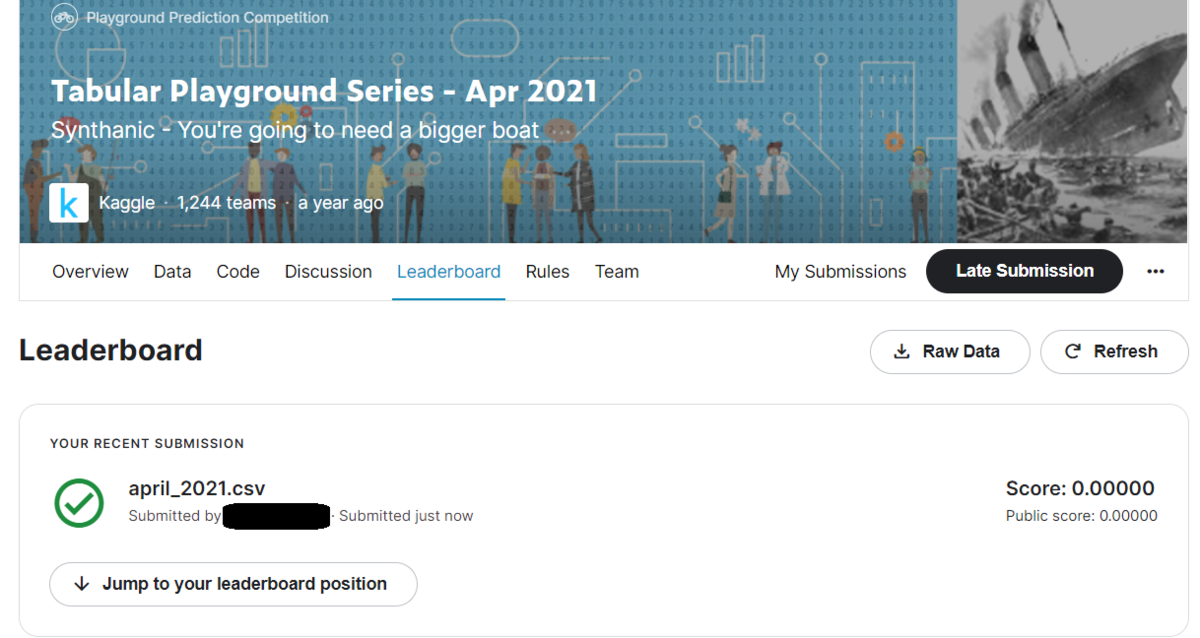1200x638 pixels.
Task: Click the 'Leaderboard' page heading
Action: pos(111,350)
